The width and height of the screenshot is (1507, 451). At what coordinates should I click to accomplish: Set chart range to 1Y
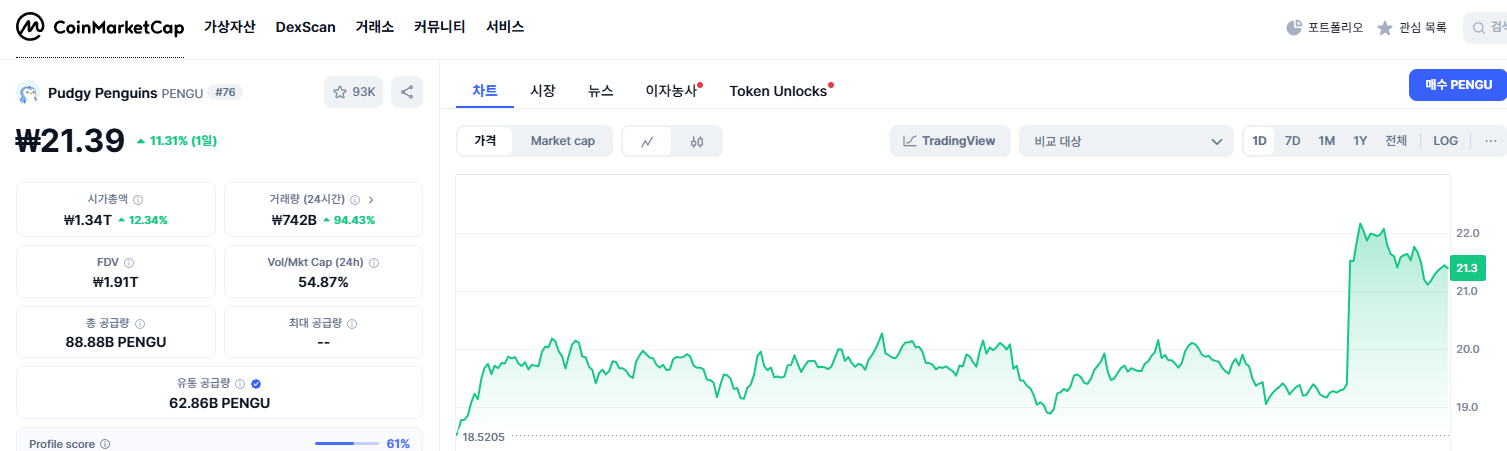(x=1360, y=141)
